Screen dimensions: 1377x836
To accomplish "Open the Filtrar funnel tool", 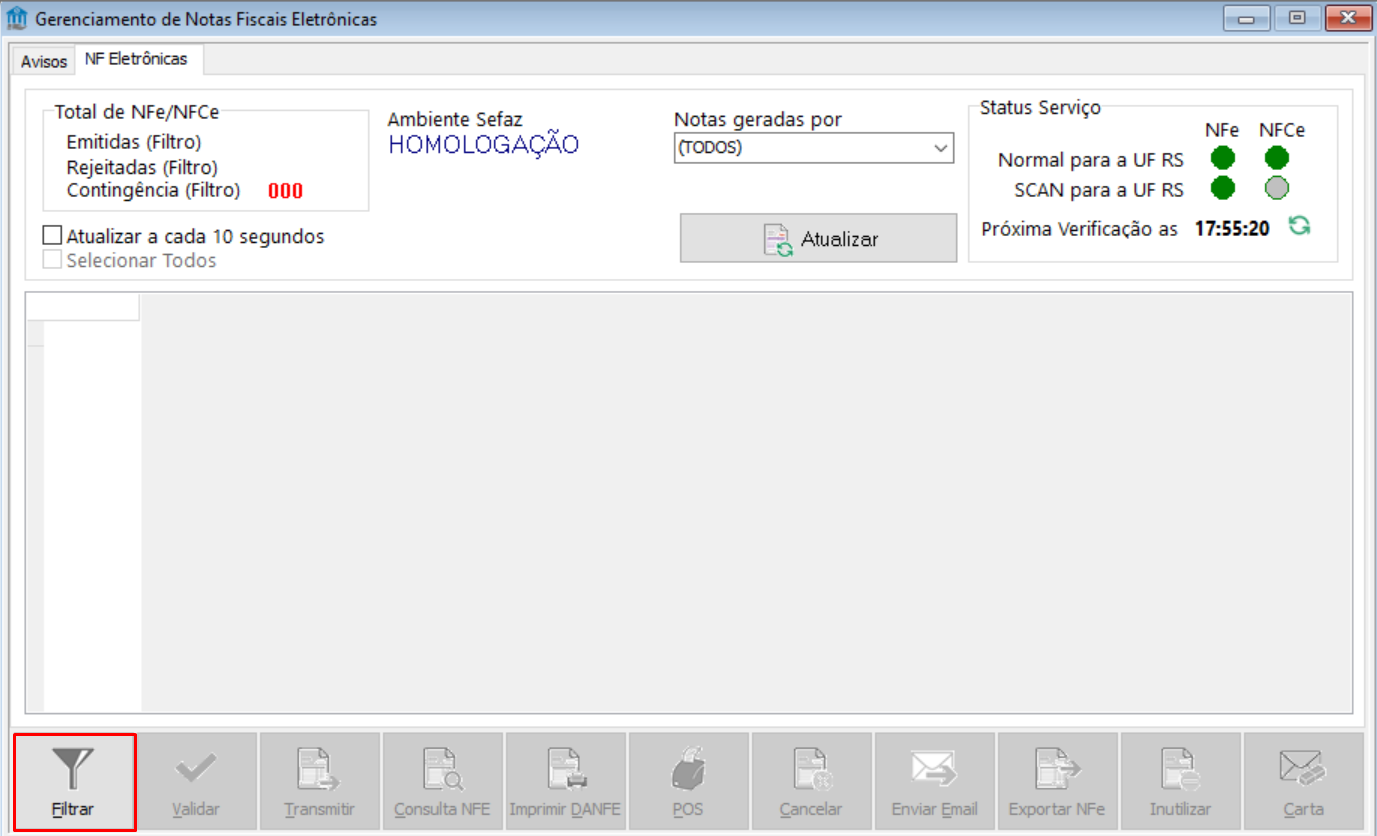I will (74, 781).
